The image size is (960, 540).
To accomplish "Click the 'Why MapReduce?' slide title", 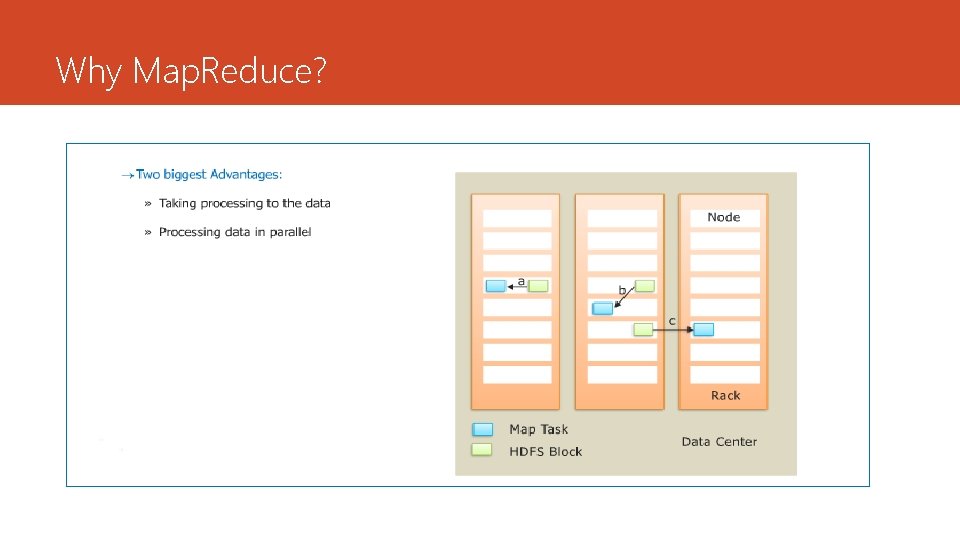I will [x=191, y=71].
